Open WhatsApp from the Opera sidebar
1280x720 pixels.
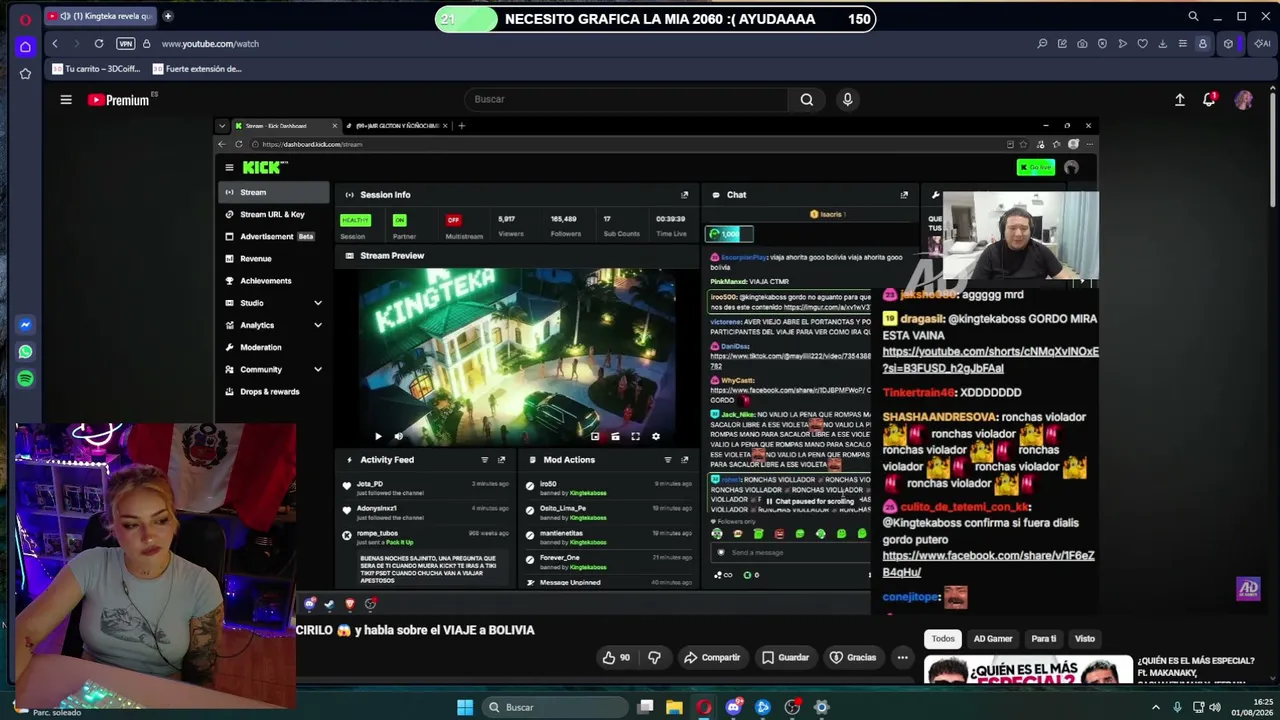pyautogui.click(x=25, y=352)
